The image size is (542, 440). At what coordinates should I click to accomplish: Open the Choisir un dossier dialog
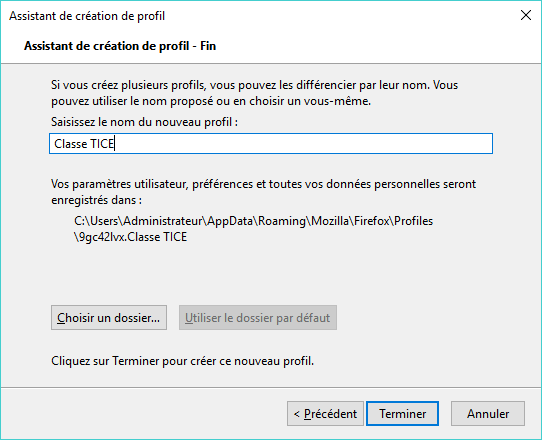(109, 317)
